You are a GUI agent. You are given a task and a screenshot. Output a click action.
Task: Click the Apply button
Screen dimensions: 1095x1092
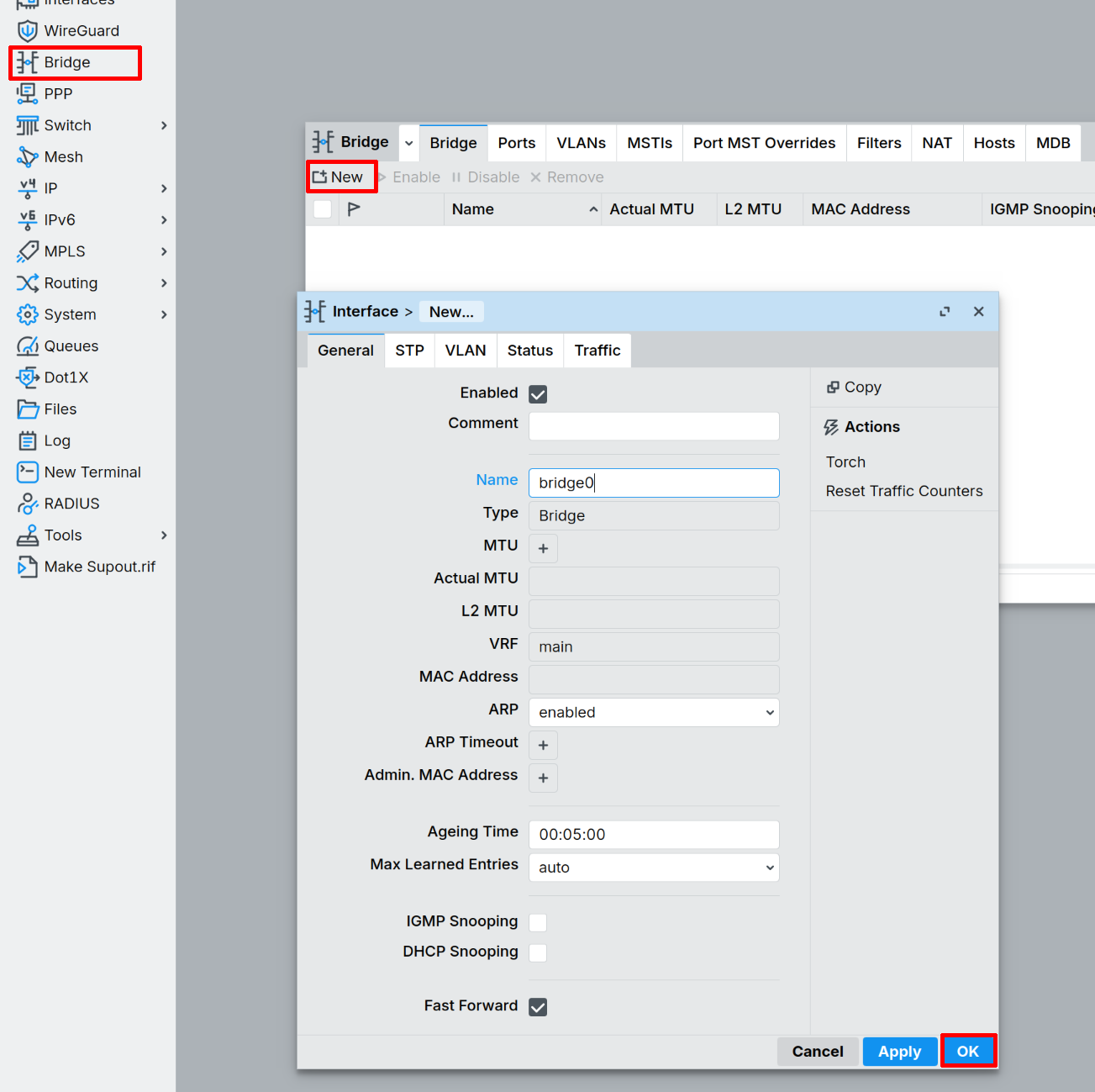pos(899,1052)
